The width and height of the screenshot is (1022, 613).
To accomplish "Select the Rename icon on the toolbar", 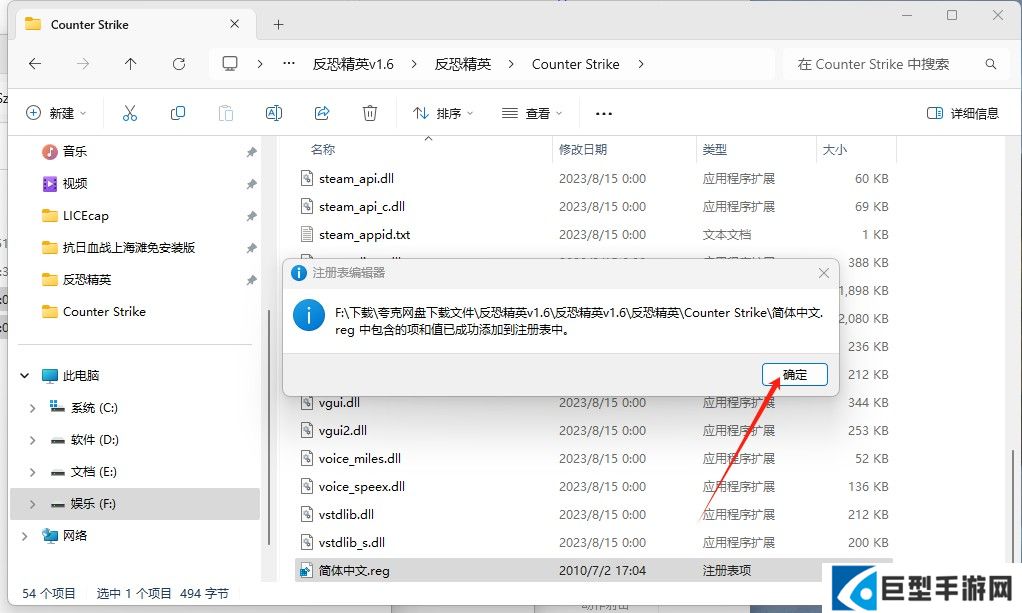I will coord(273,112).
